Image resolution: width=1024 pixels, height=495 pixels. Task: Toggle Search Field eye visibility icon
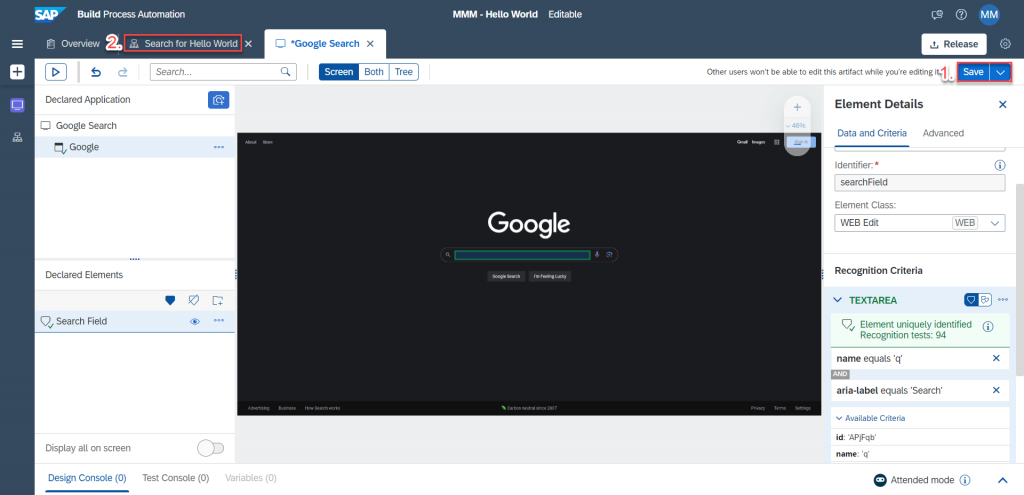(194, 321)
